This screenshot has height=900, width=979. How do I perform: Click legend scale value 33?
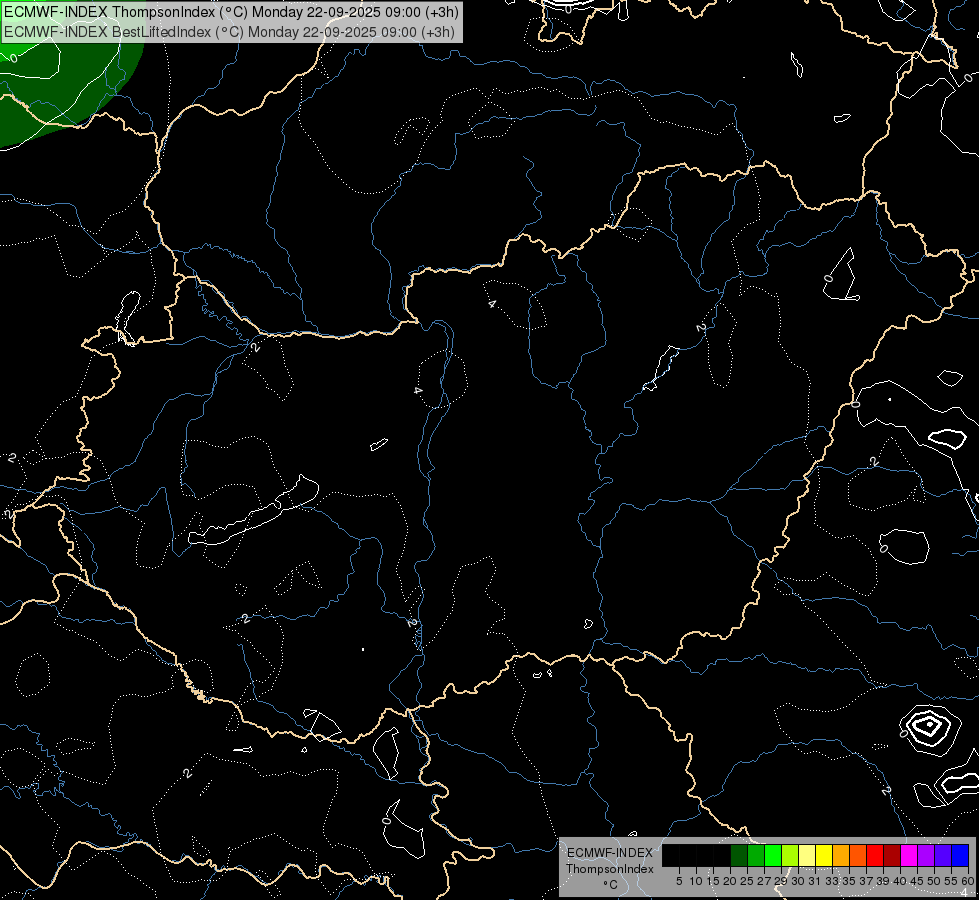[x=832, y=881]
